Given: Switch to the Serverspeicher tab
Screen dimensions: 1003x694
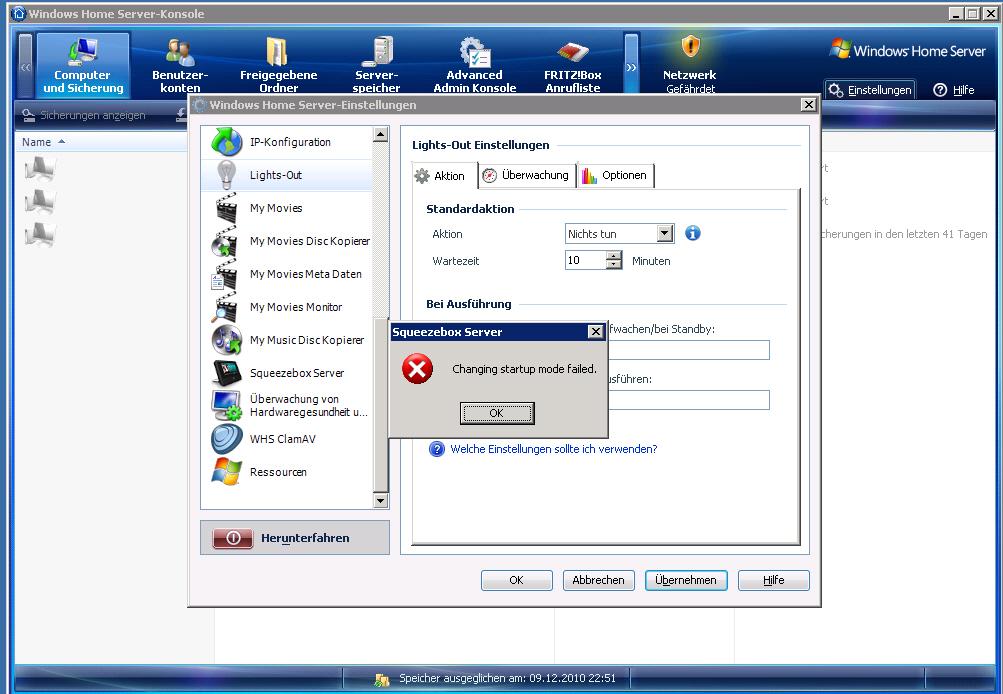Looking at the screenshot, I should point(376,65).
